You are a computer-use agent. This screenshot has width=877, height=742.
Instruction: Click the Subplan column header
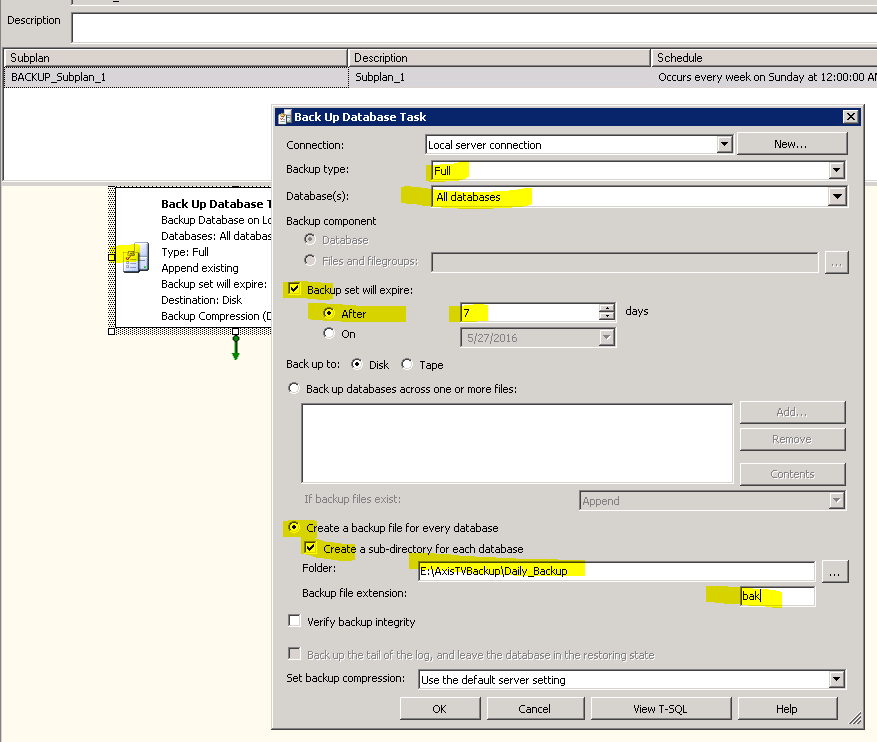pos(176,58)
